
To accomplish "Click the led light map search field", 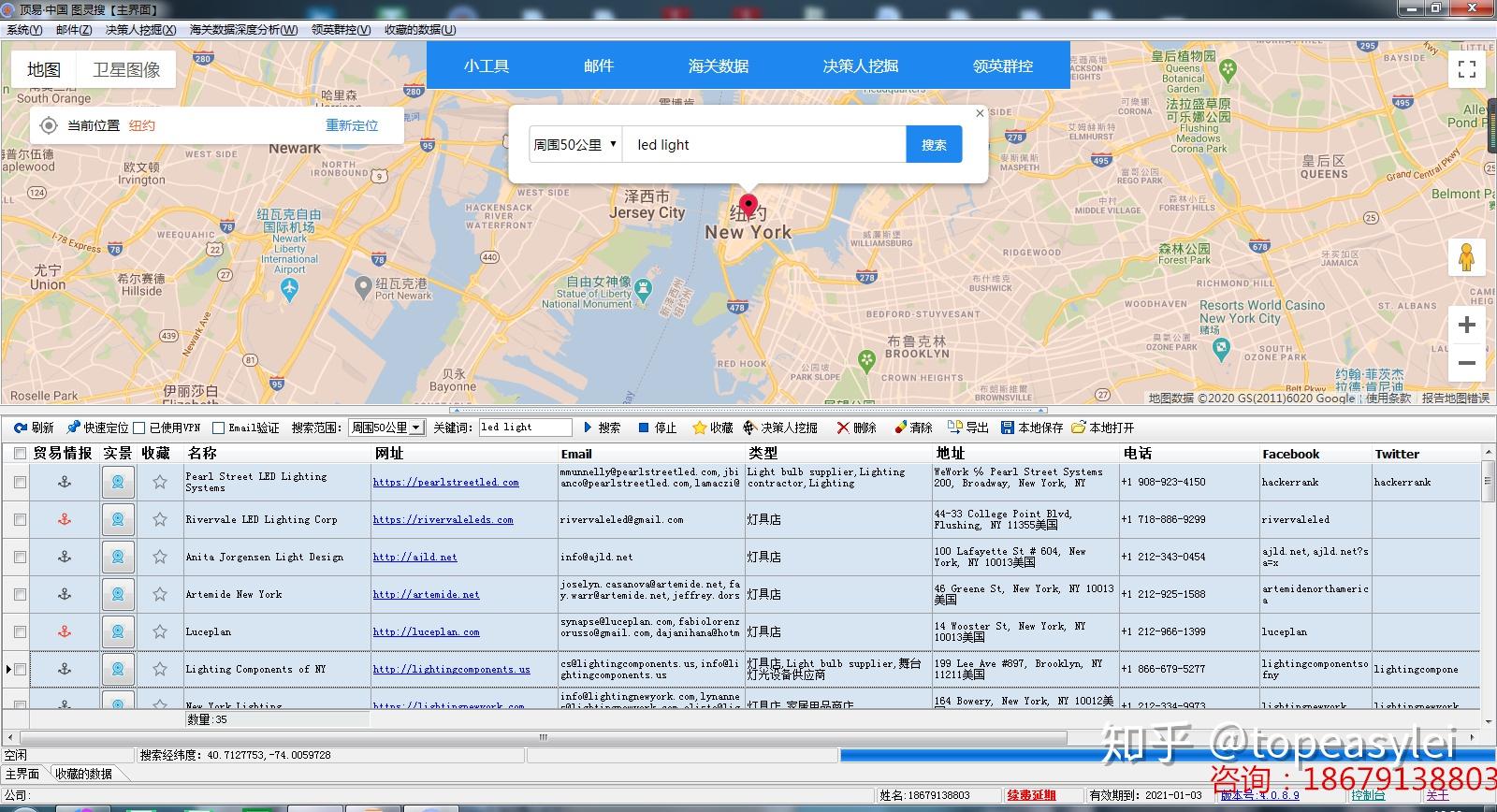I will tap(764, 144).
